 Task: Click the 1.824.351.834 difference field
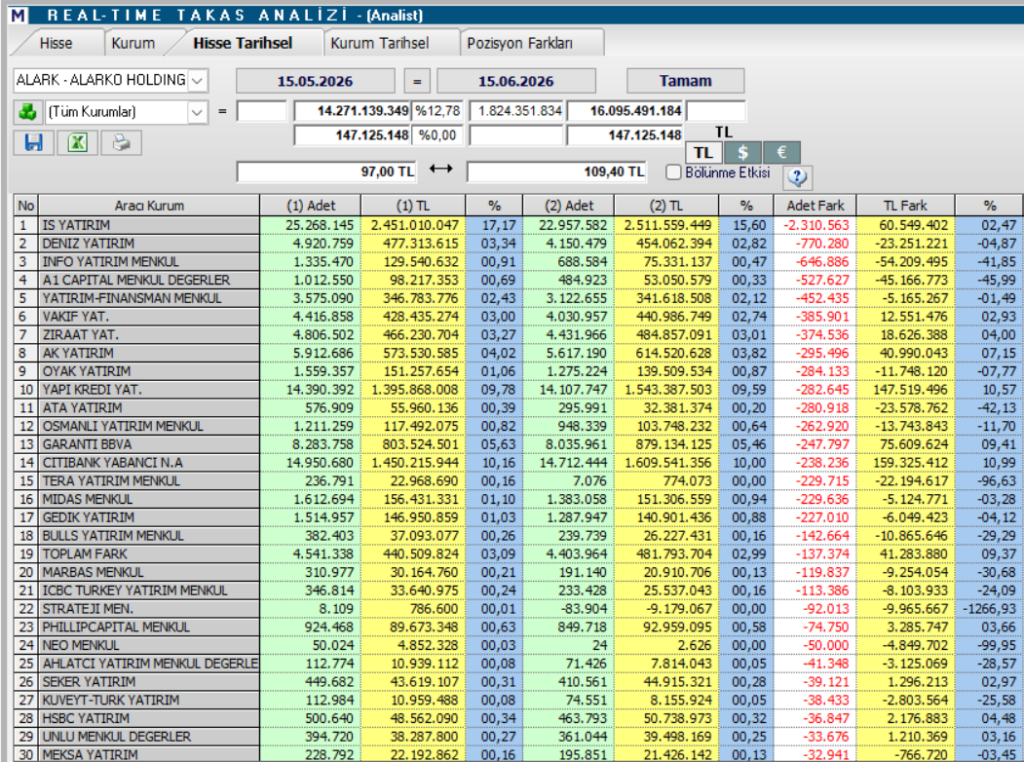tap(516, 111)
